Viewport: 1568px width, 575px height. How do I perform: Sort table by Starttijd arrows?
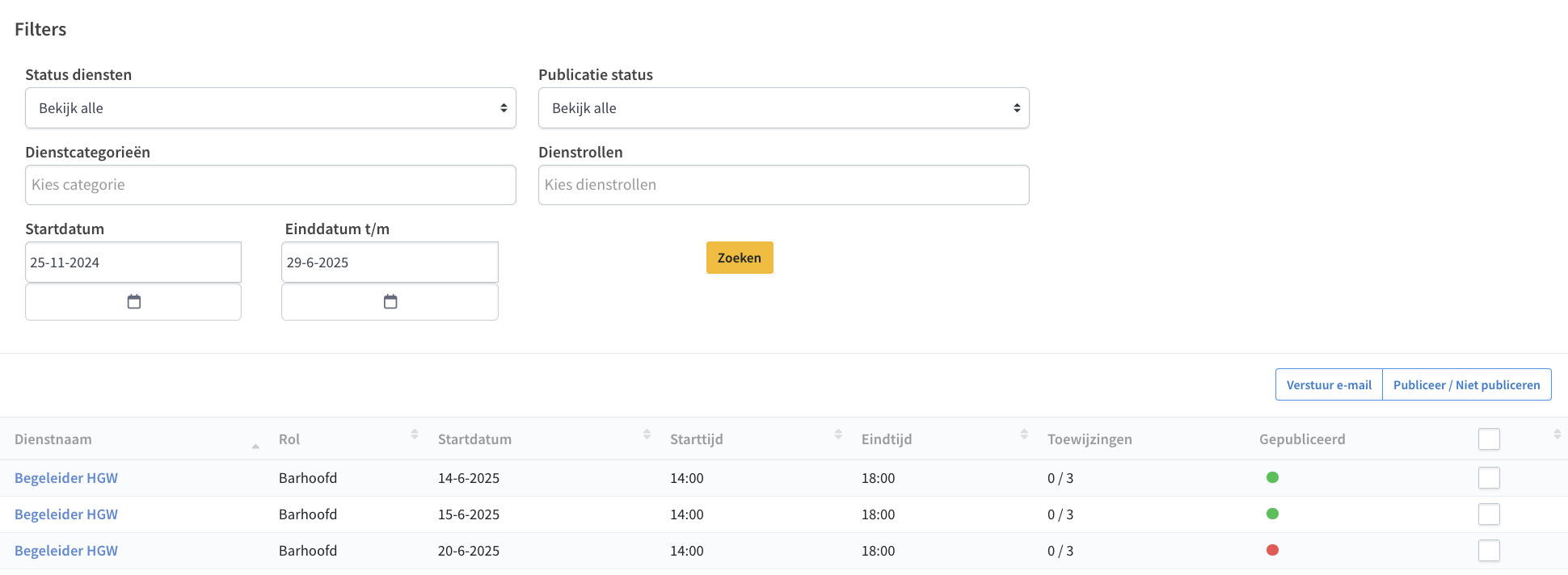(x=838, y=434)
